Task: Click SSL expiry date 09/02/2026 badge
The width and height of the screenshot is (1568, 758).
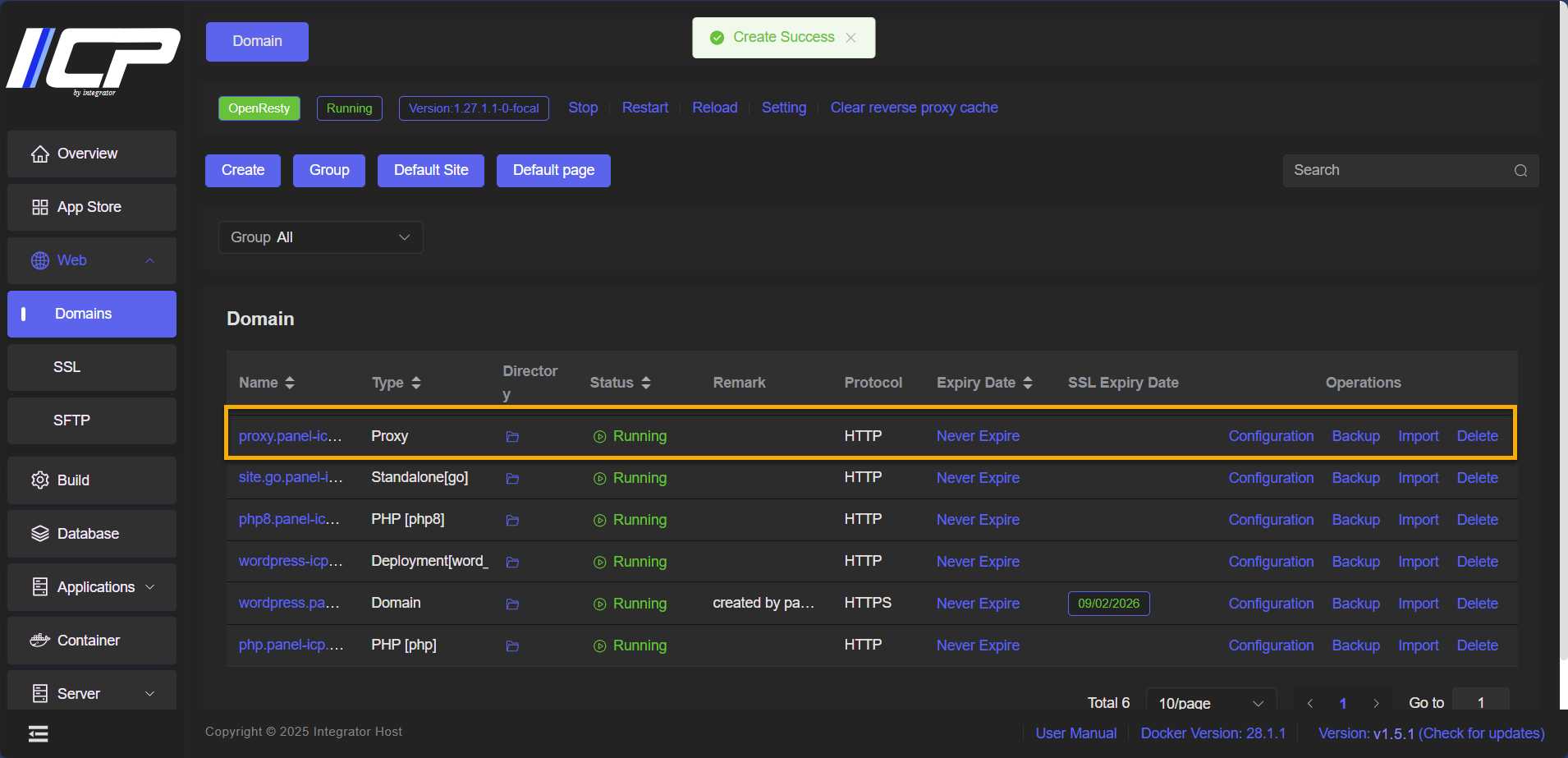Action: point(1108,604)
